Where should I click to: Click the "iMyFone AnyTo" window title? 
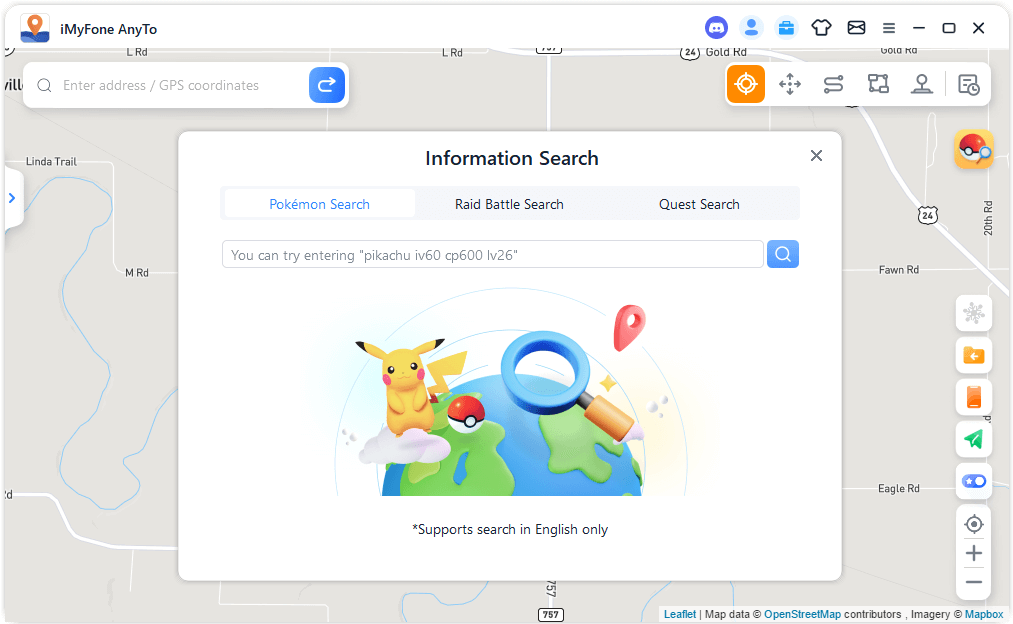click(109, 29)
